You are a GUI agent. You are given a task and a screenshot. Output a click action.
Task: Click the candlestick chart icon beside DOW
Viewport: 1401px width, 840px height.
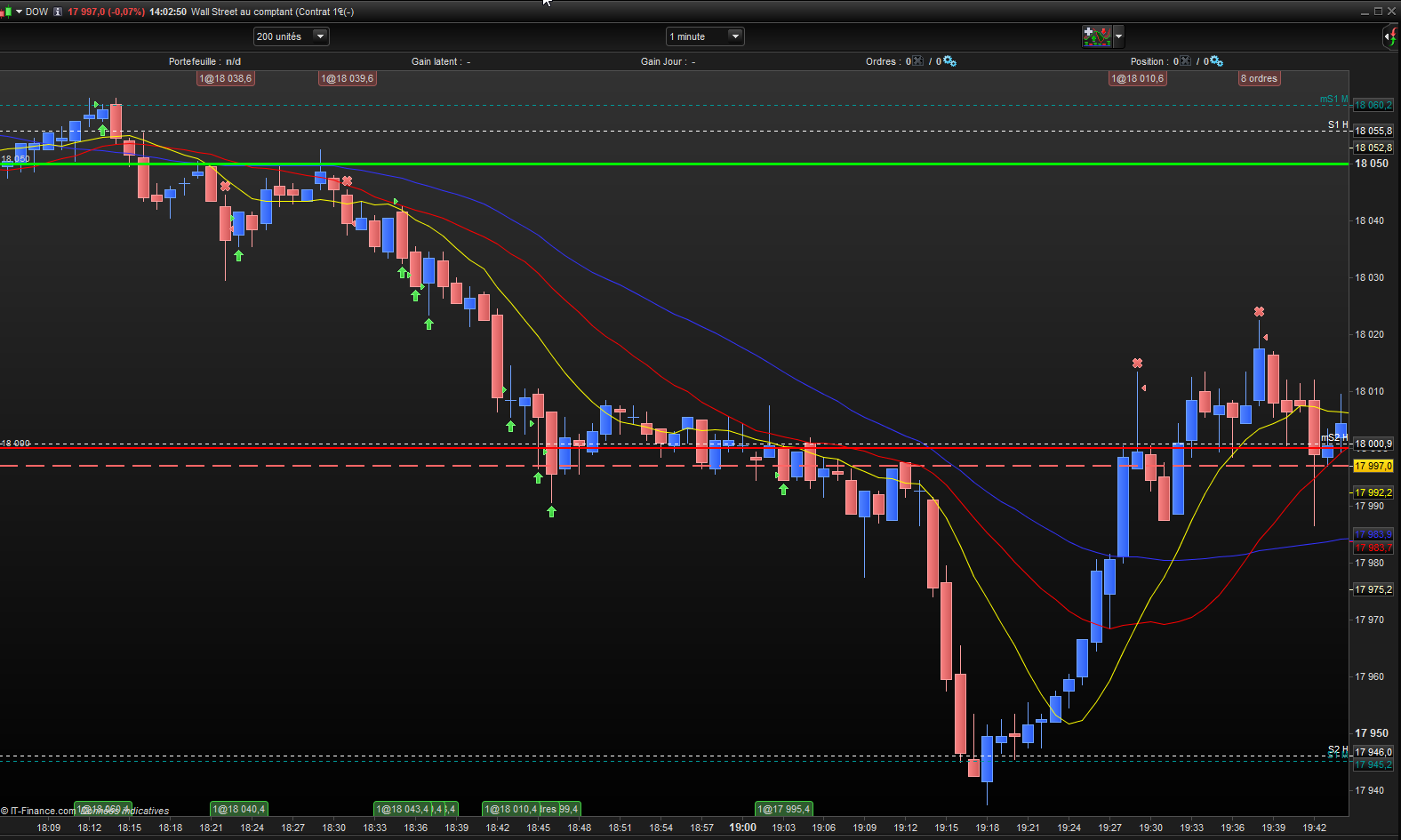pyautogui.click(x=7, y=12)
